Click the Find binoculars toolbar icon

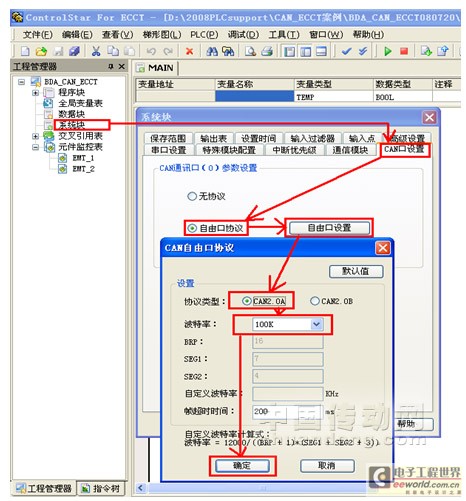(212, 51)
